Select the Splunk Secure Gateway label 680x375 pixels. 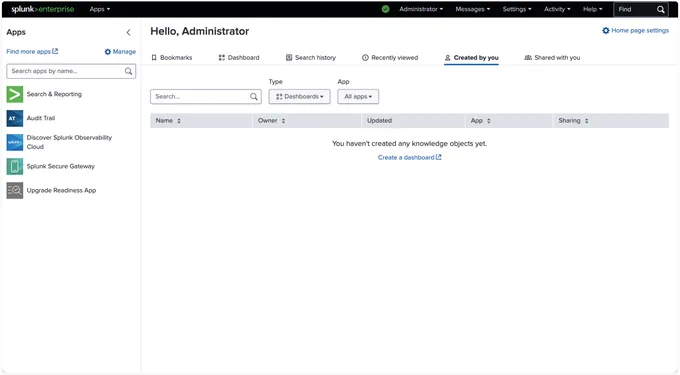pos(61,166)
